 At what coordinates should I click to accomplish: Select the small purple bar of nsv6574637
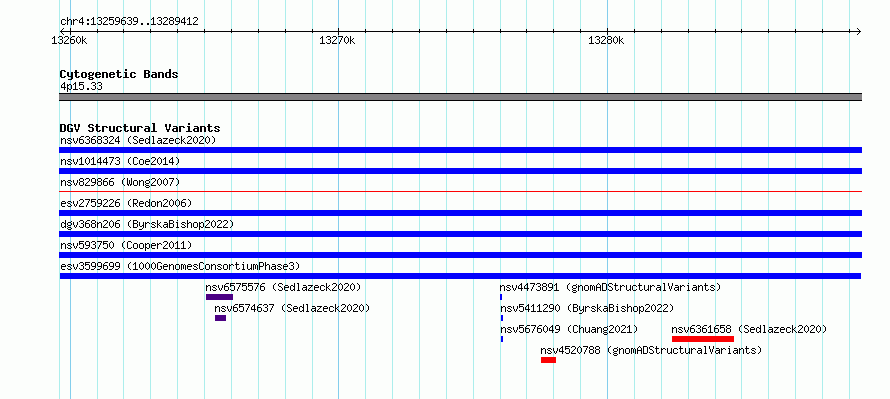[220, 318]
